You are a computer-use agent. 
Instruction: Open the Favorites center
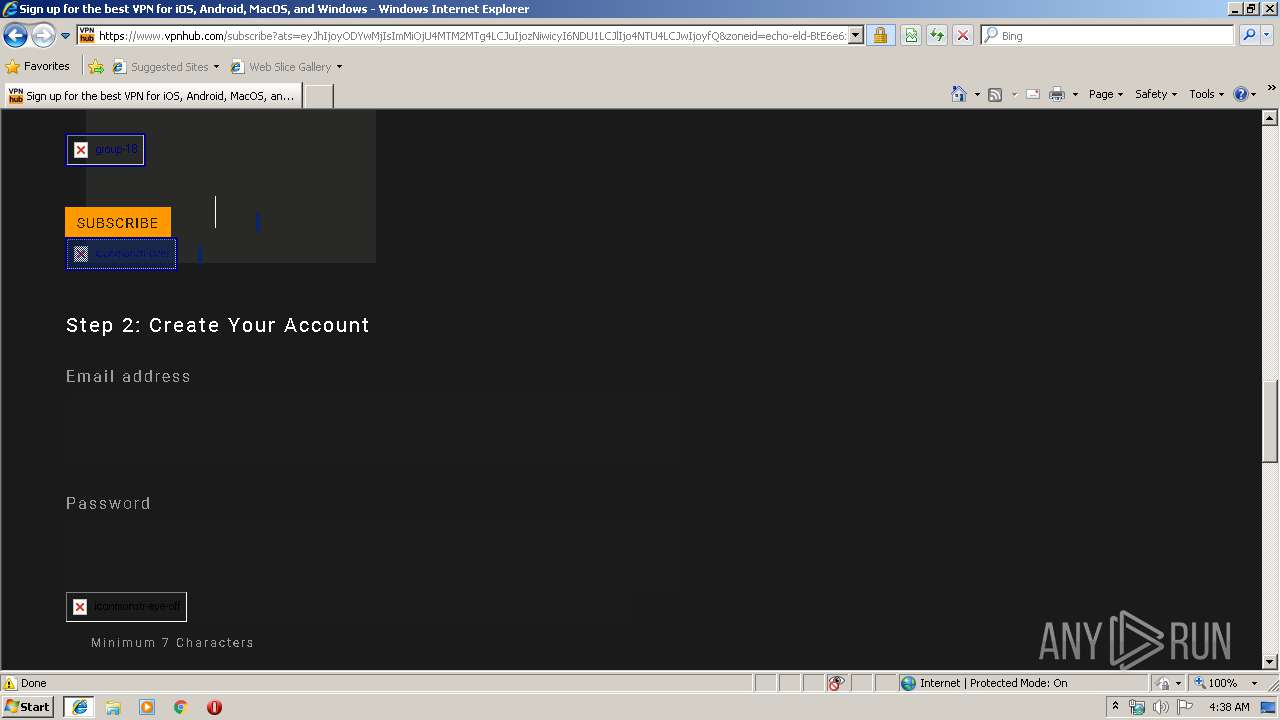[37, 67]
